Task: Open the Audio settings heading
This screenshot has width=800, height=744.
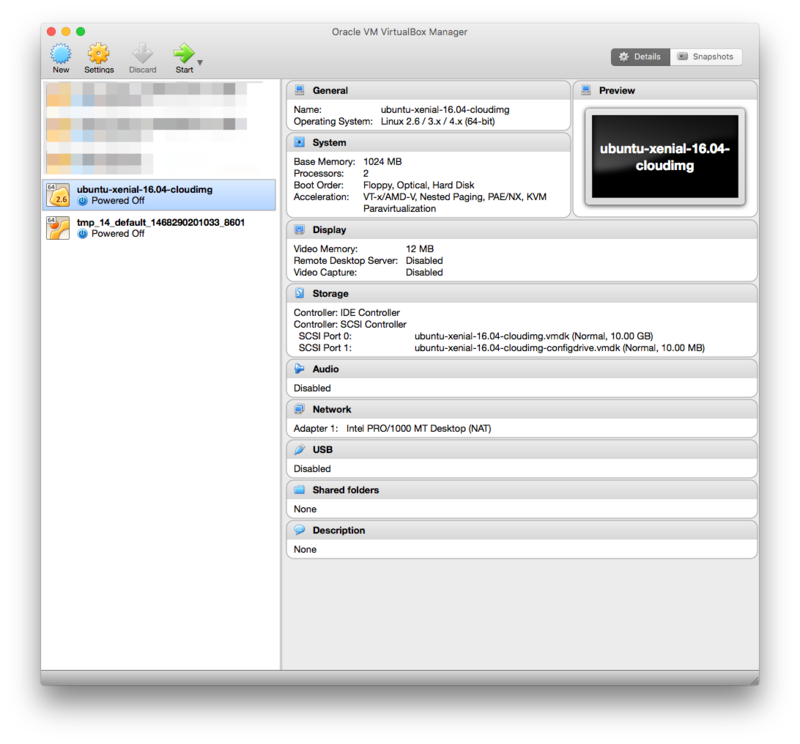Action: [x=326, y=369]
